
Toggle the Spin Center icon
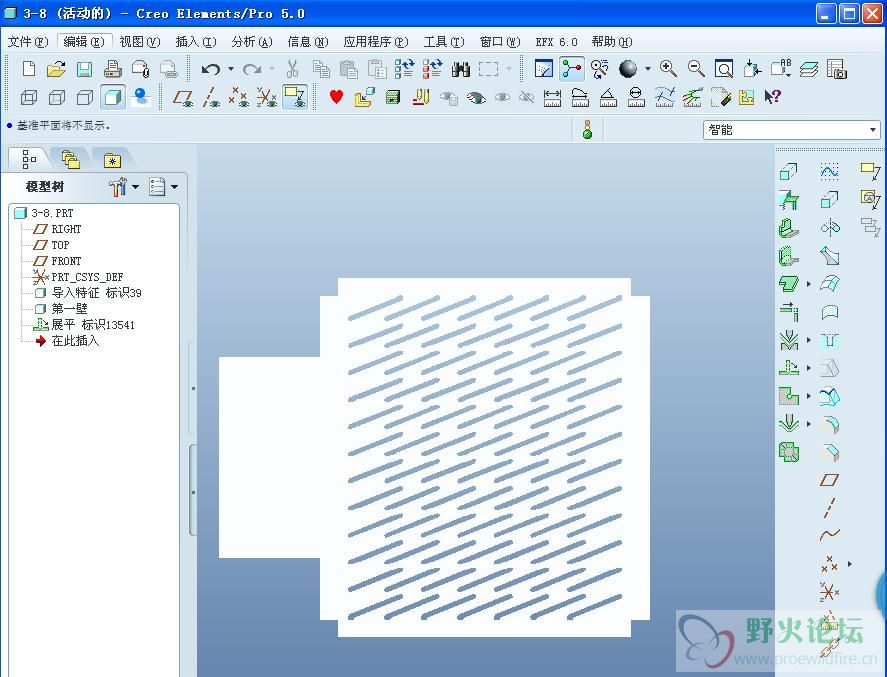[x=571, y=69]
